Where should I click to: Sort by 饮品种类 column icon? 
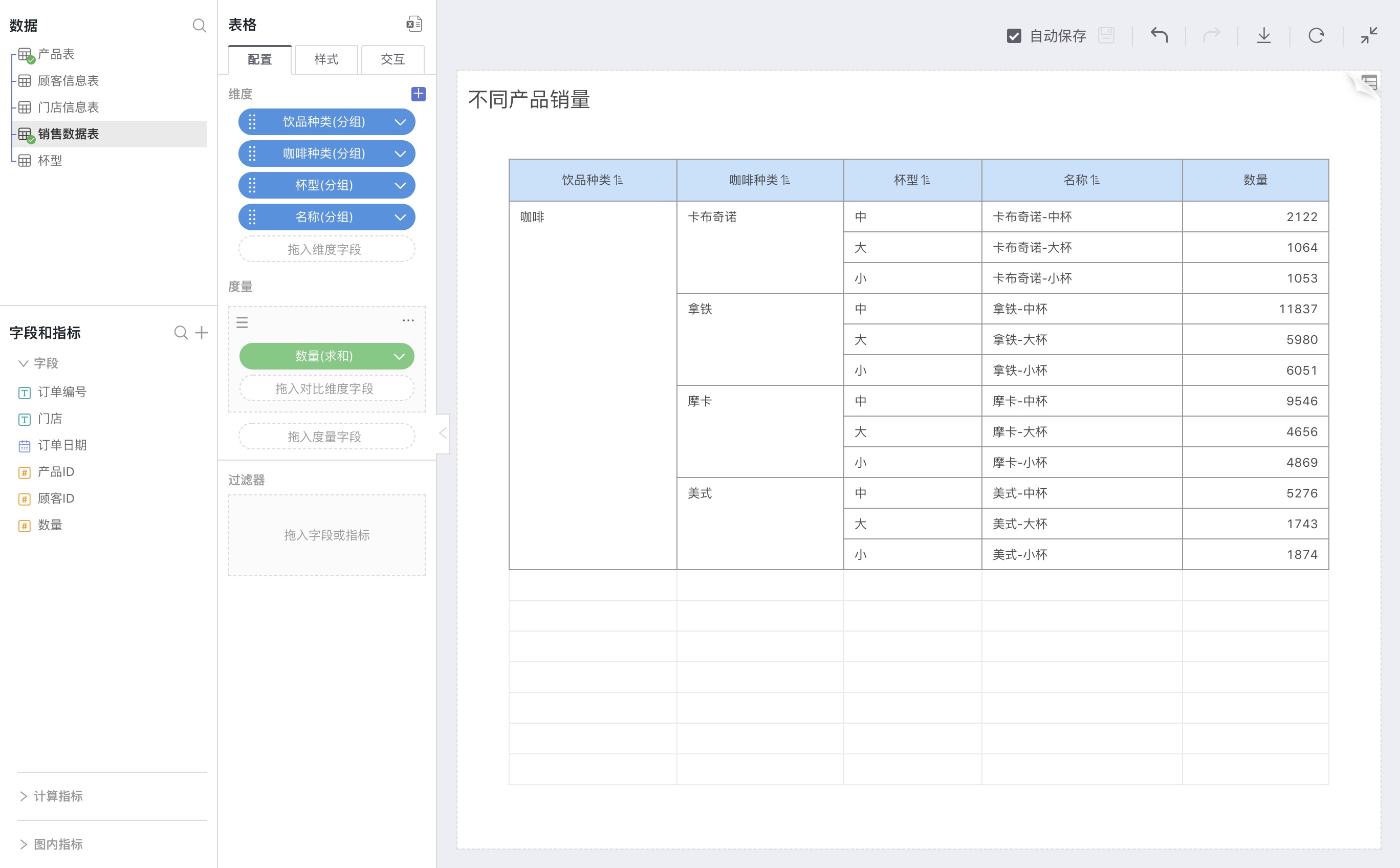pos(618,180)
